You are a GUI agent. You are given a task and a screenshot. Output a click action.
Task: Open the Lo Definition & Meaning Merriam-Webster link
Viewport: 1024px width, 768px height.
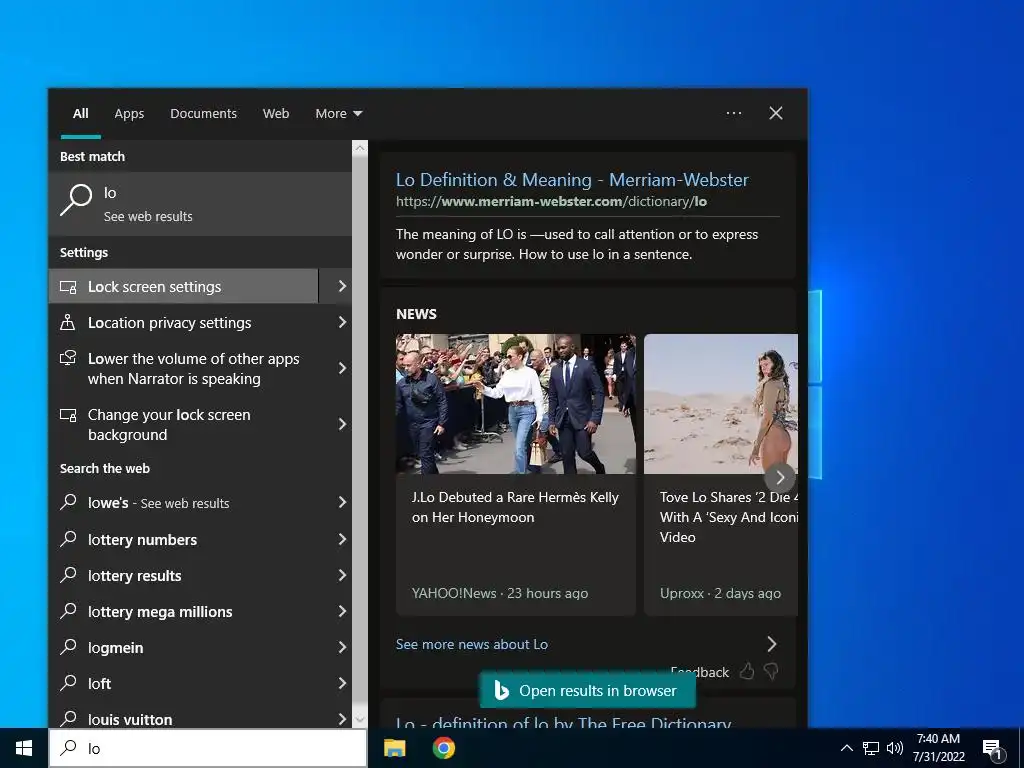(x=572, y=180)
